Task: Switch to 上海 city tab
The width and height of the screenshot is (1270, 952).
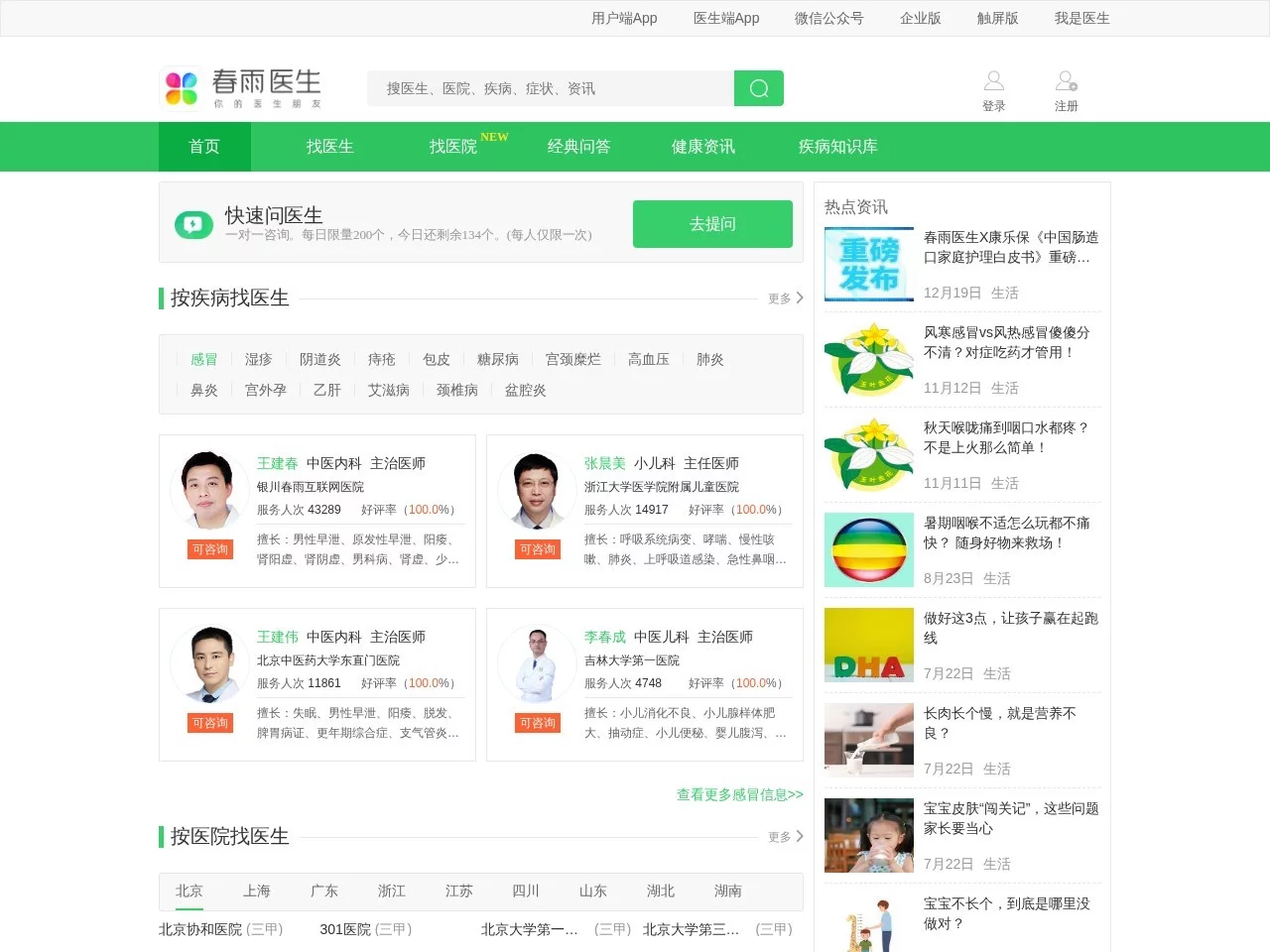Action: pyautogui.click(x=256, y=892)
